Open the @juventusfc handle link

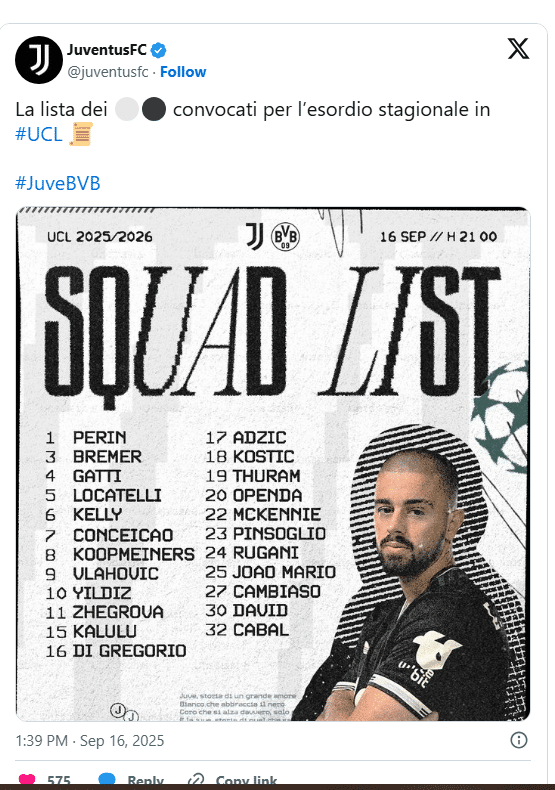[108, 72]
